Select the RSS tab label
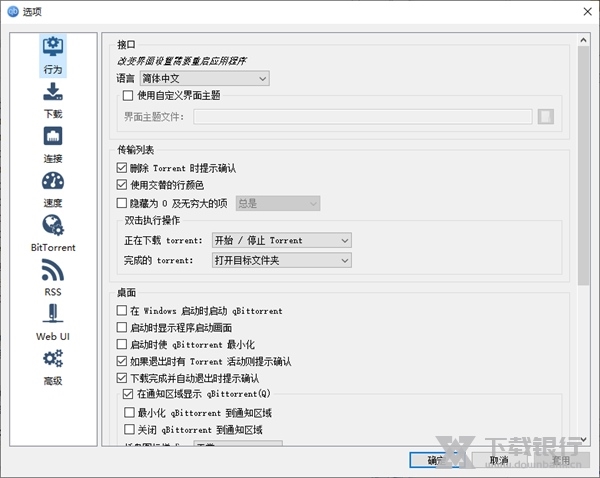Screen dimensions: 600x478 (x=53, y=292)
